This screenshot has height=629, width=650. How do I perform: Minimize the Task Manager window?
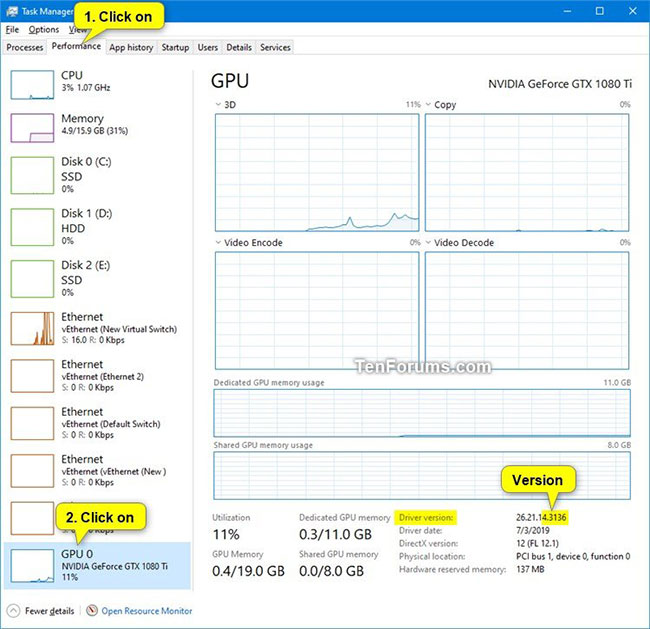pos(567,11)
